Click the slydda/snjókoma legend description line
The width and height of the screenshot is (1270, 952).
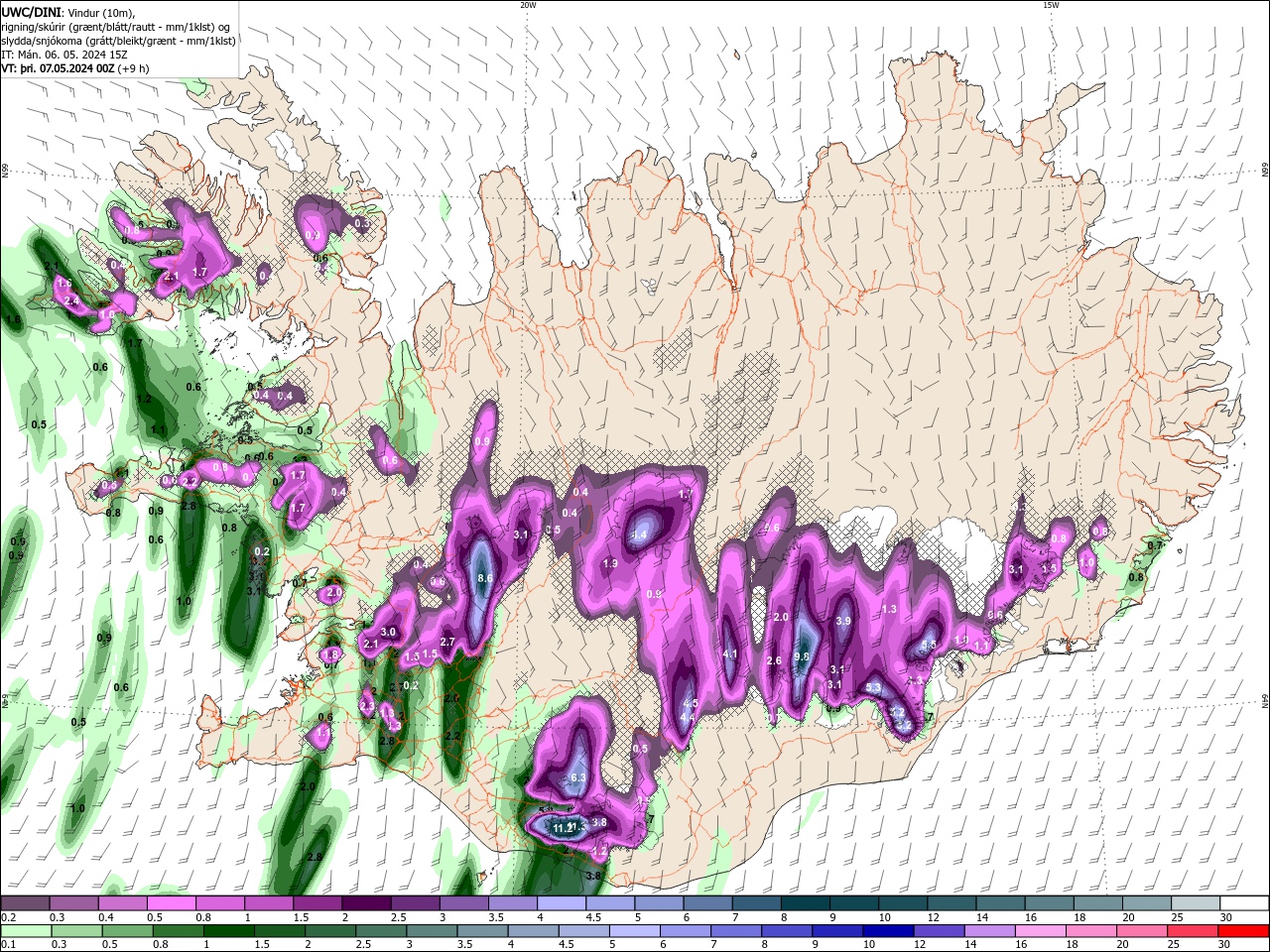pyautogui.click(x=118, y=41)
